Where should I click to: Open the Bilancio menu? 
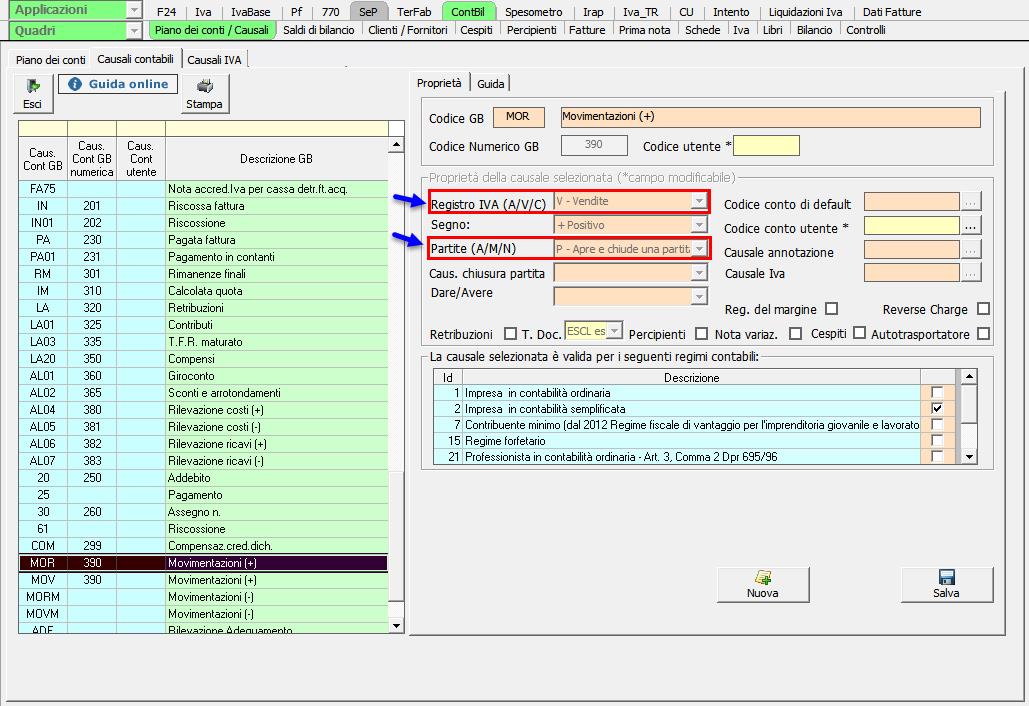point(814,30)
